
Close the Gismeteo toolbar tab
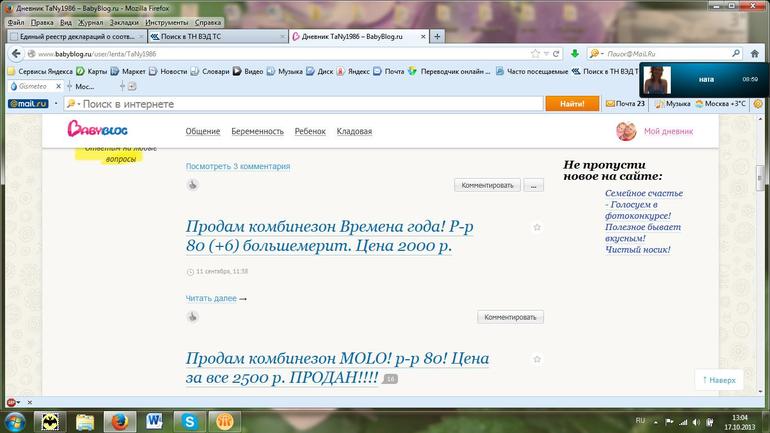pyautogui.click(x=58, y=86)
